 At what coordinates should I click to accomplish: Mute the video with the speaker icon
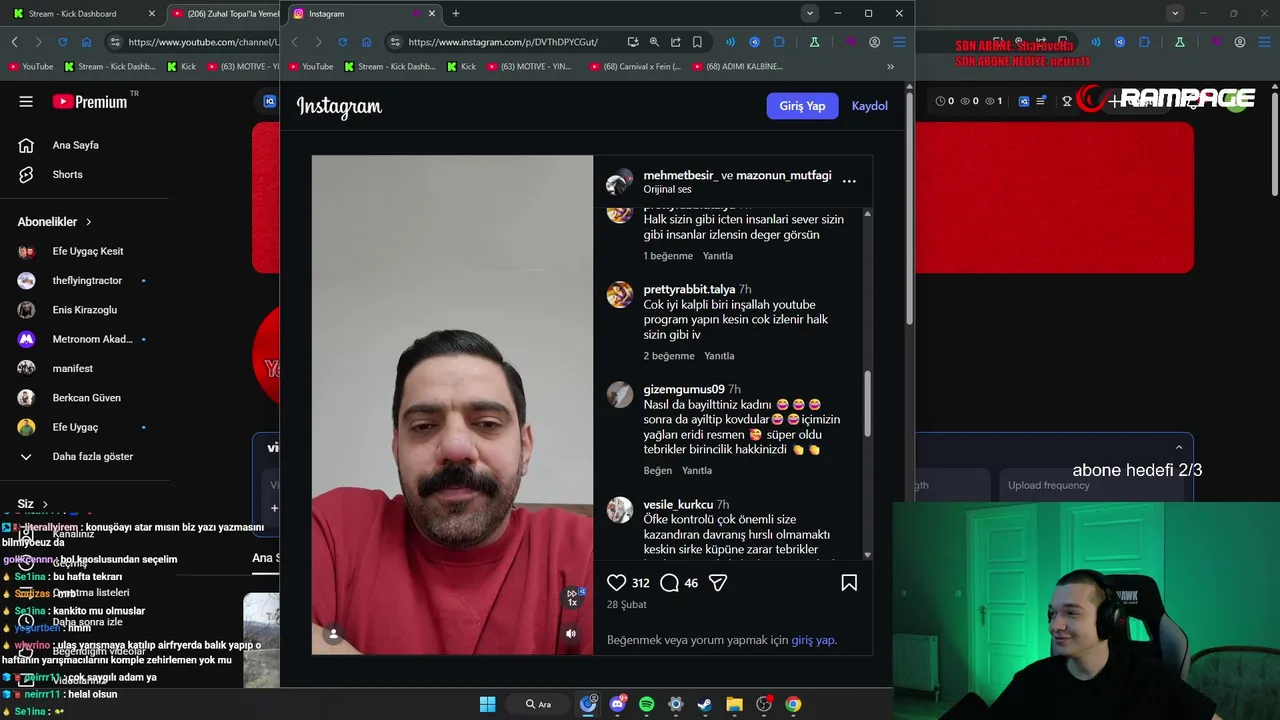pos(571,633)
